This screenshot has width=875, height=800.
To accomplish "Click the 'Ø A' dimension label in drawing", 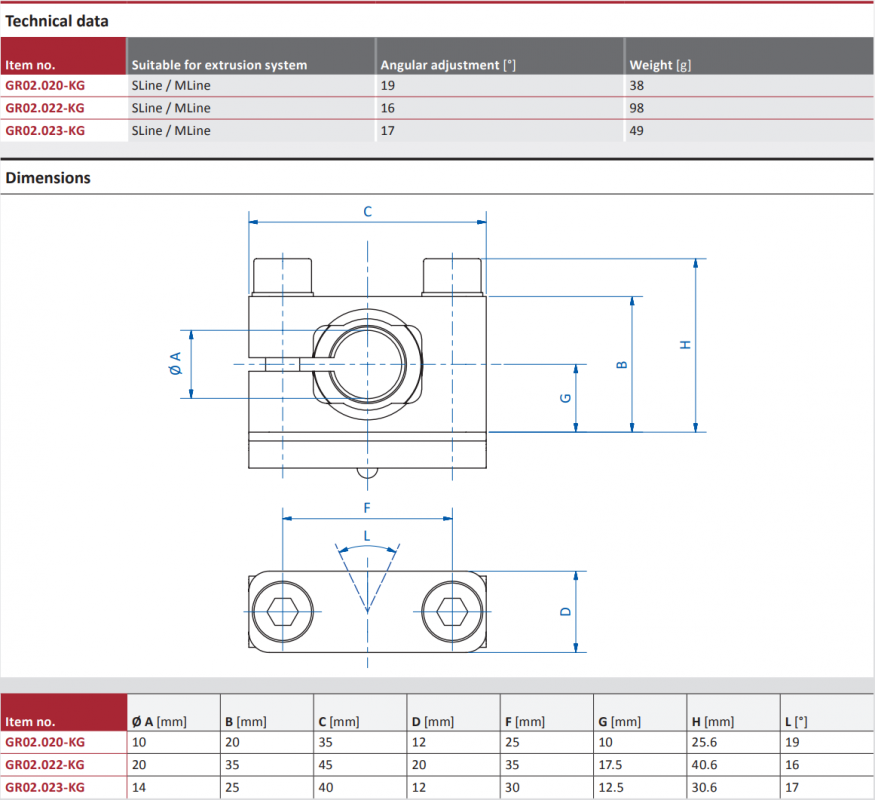I will 175,363.
